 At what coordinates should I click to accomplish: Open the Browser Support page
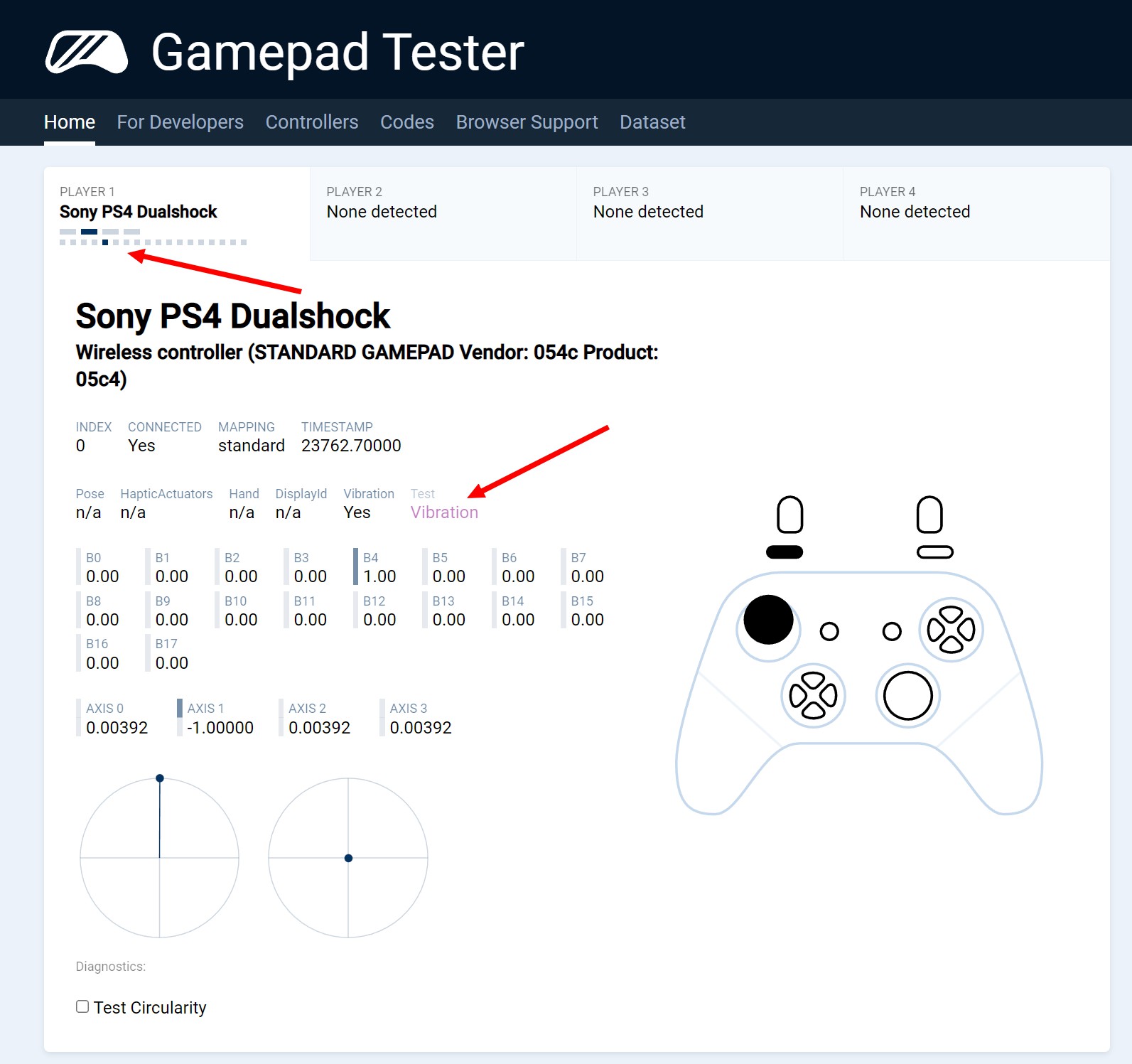click(527, 122)
